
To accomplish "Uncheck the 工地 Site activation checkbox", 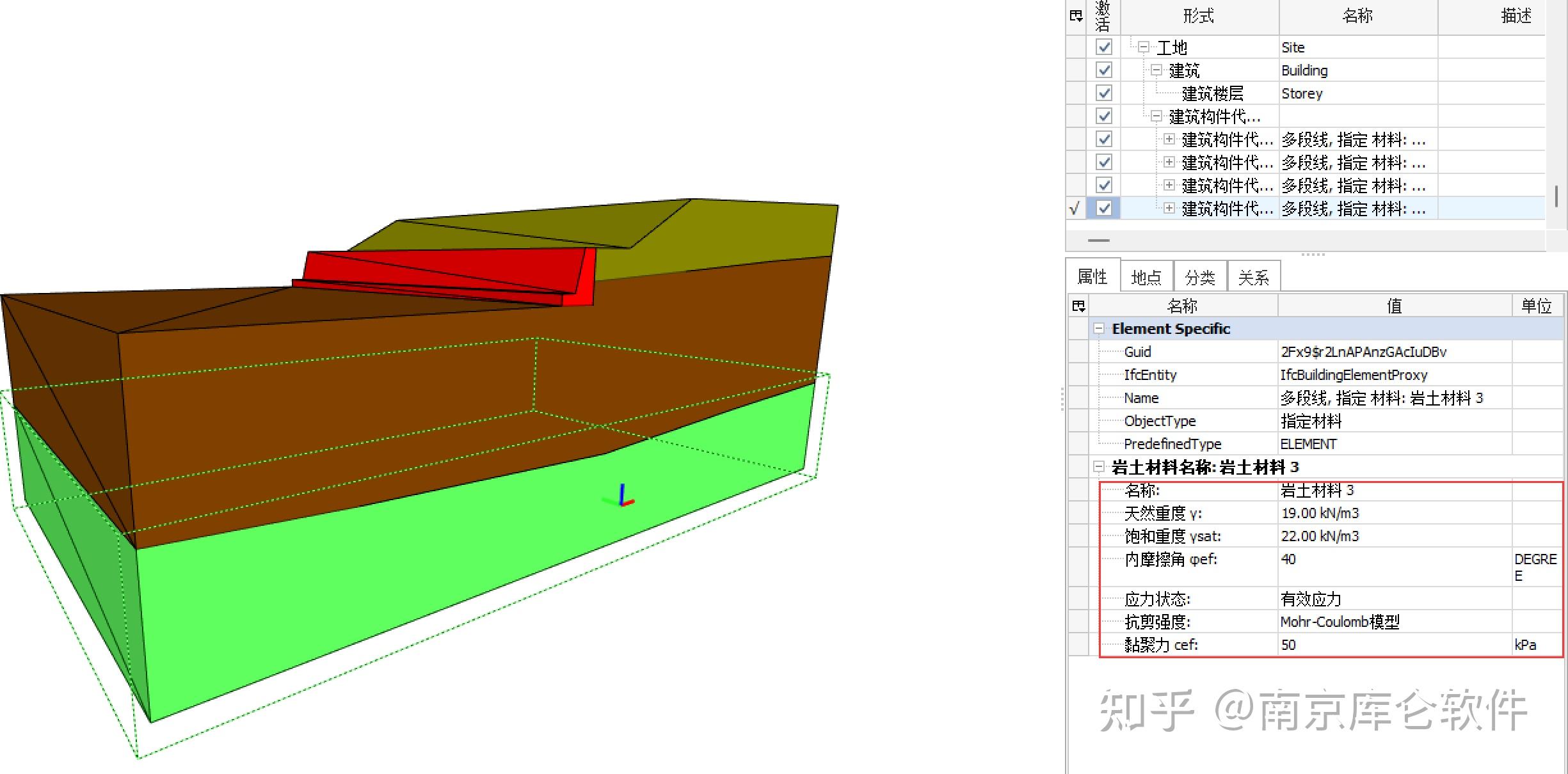I will click(1104, 47).
